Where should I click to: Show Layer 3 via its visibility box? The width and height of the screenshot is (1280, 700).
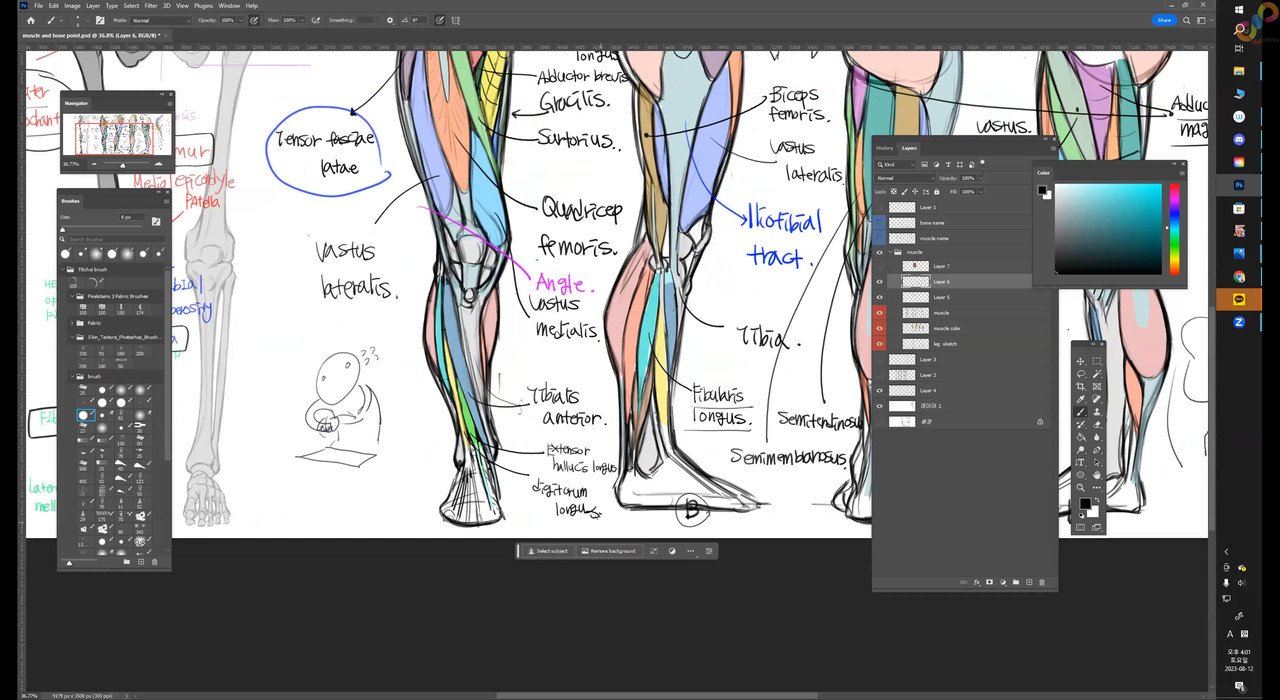pyautogui.click(x=880, y=359)
